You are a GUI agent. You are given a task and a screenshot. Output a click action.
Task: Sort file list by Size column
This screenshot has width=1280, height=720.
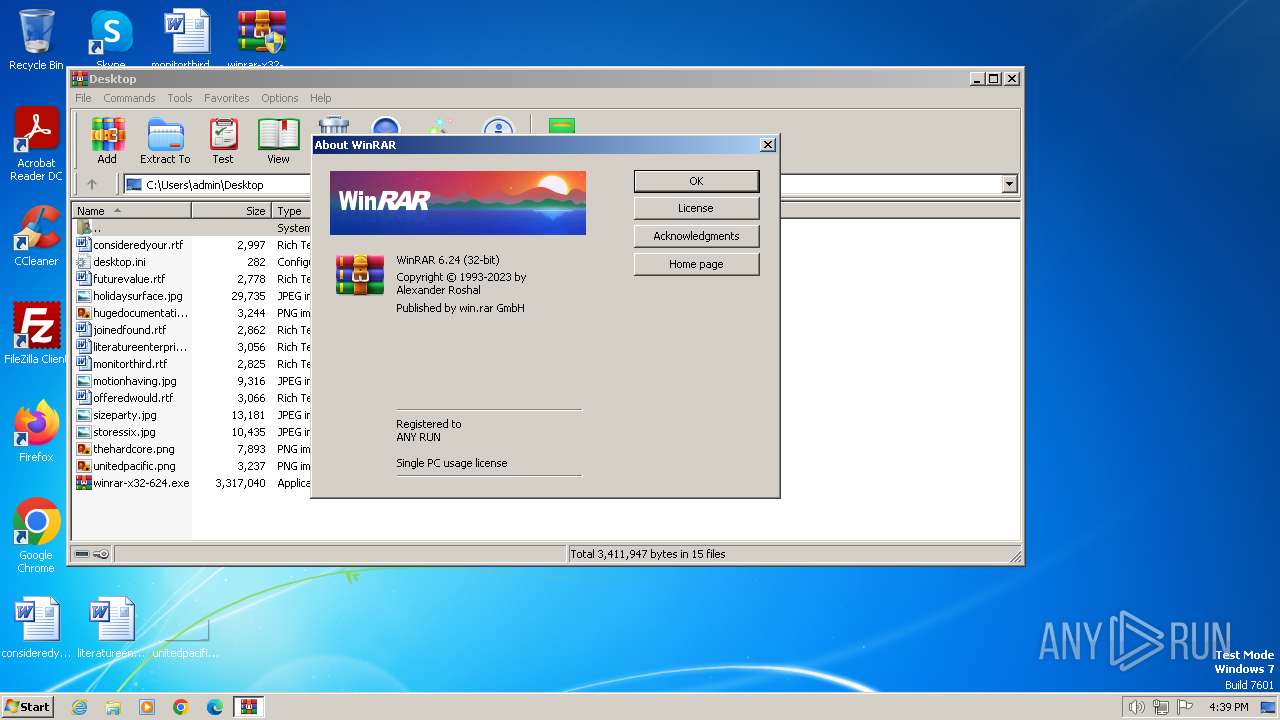[232, 211]
